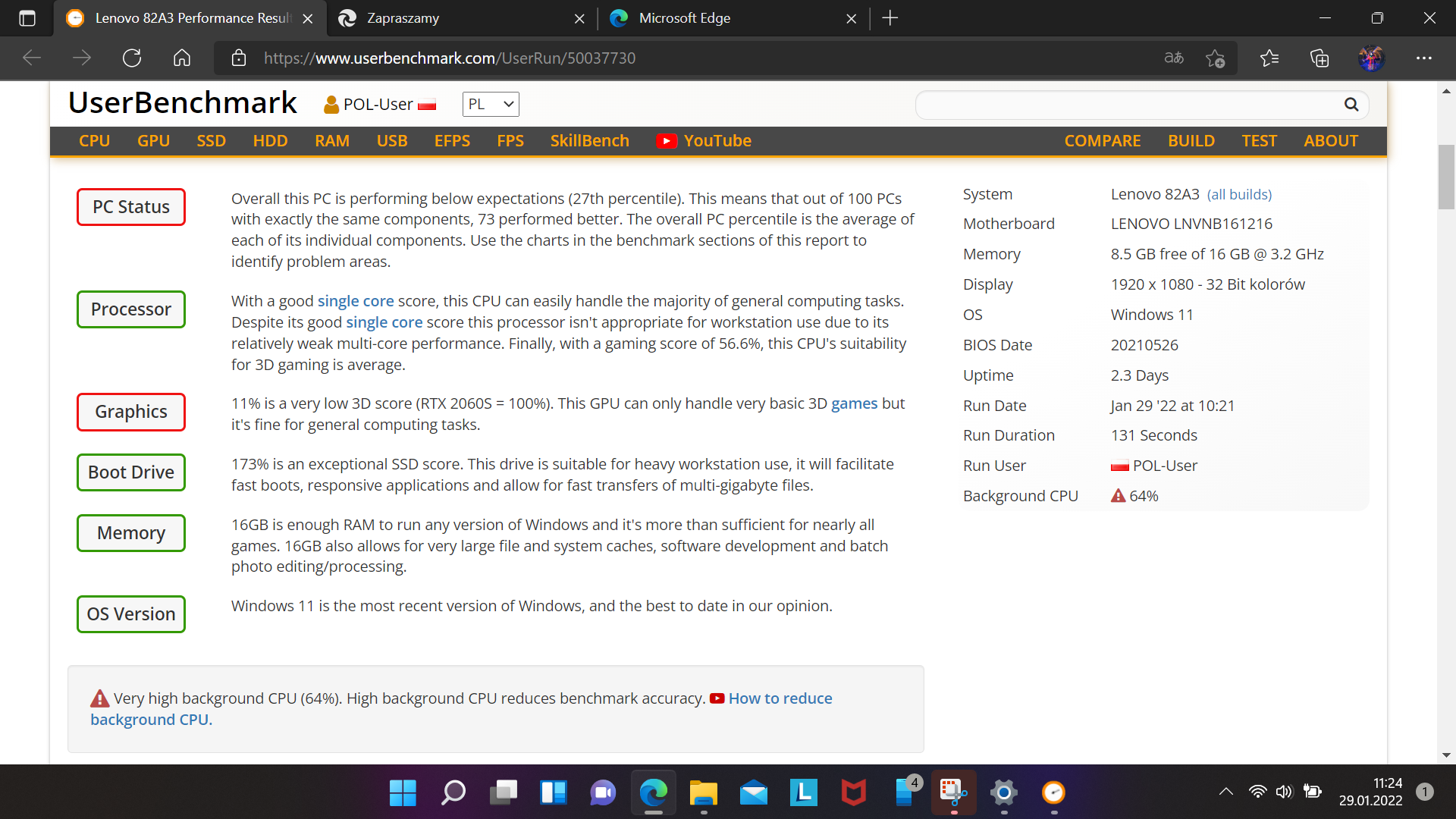Open taskbar Search
This screenshot has height=819, width=1456.
point(453,793)
